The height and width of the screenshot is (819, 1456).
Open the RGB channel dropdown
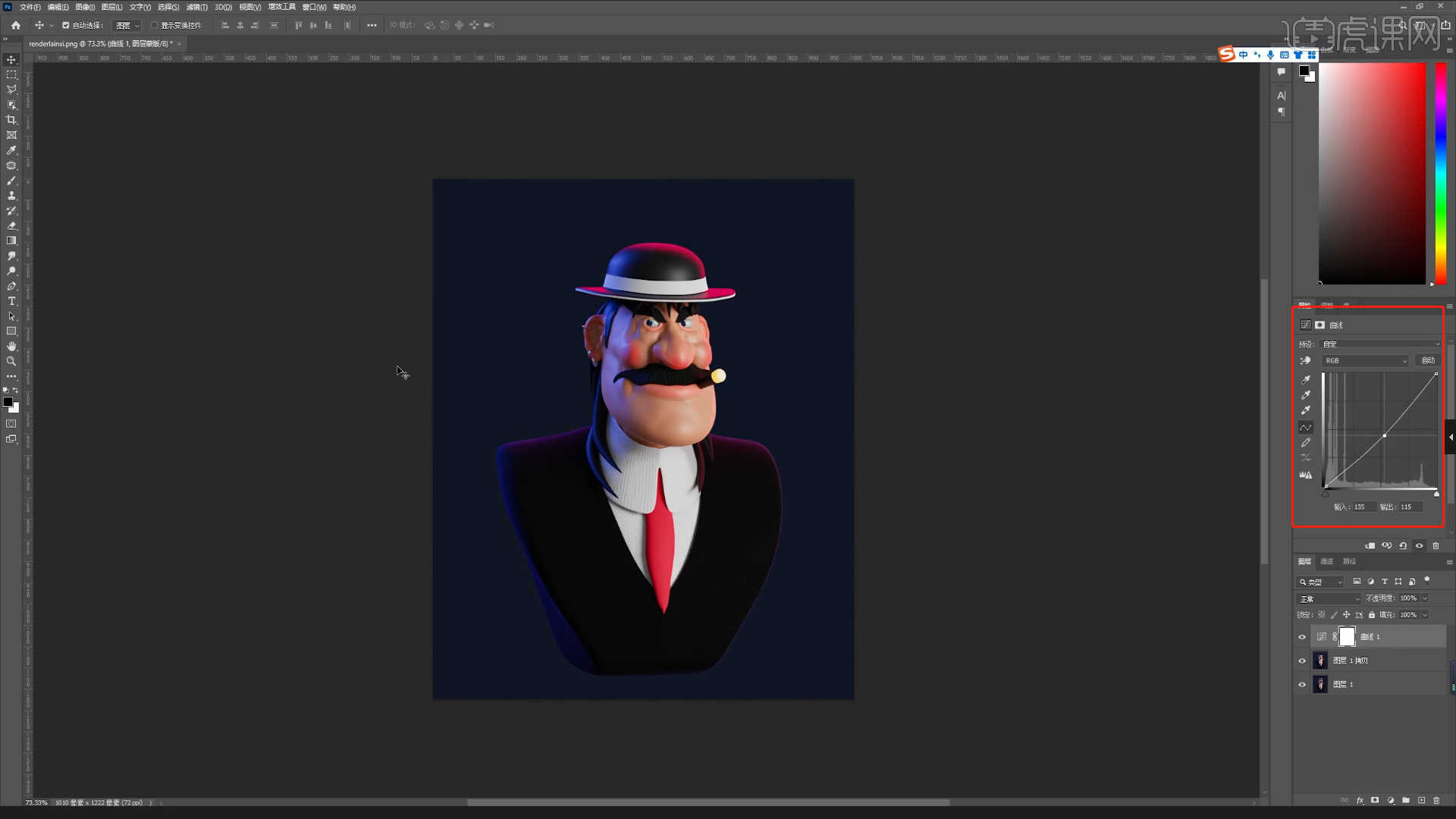(x=1365, y=361)
